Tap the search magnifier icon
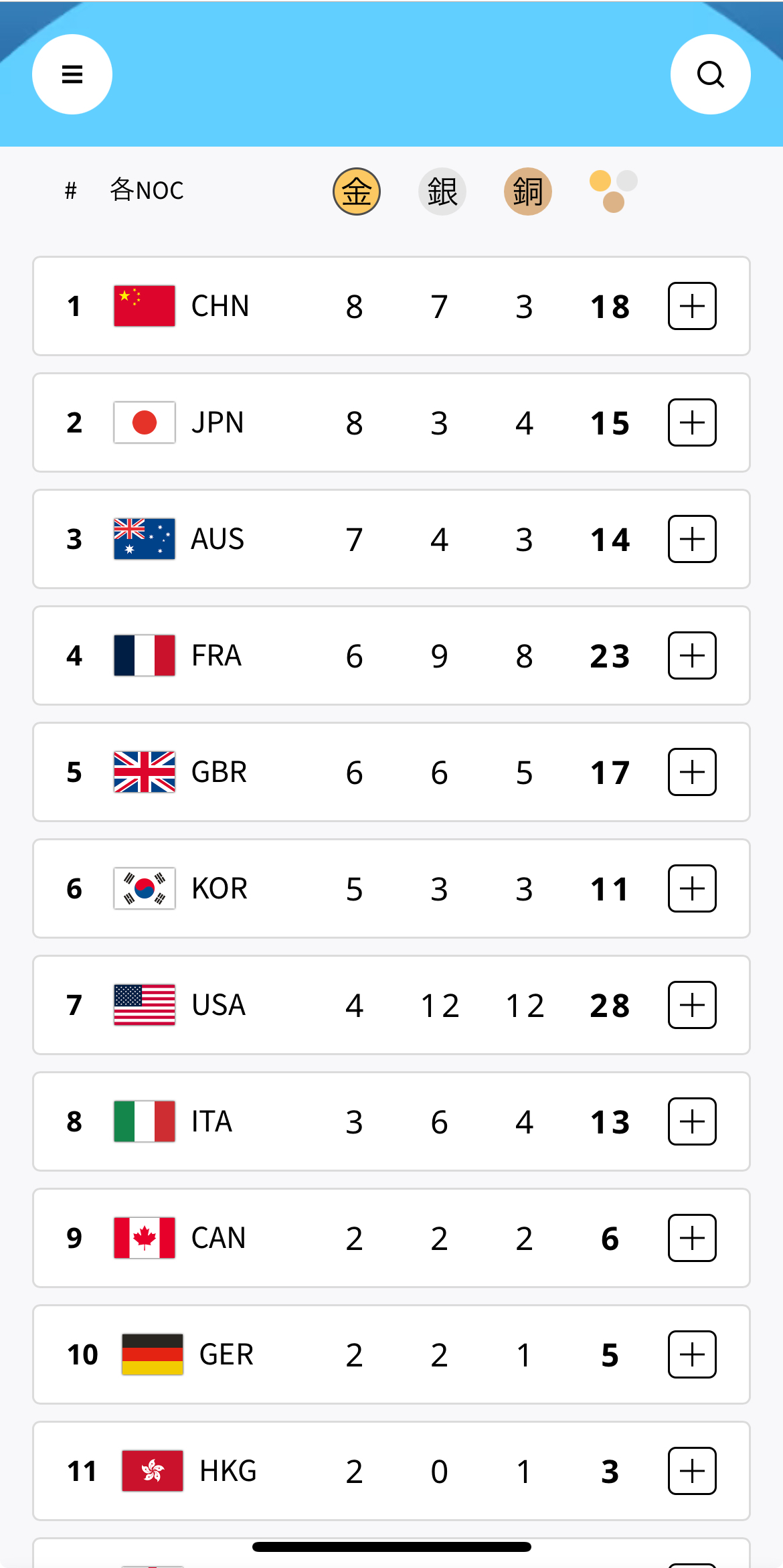 [710, 74]
